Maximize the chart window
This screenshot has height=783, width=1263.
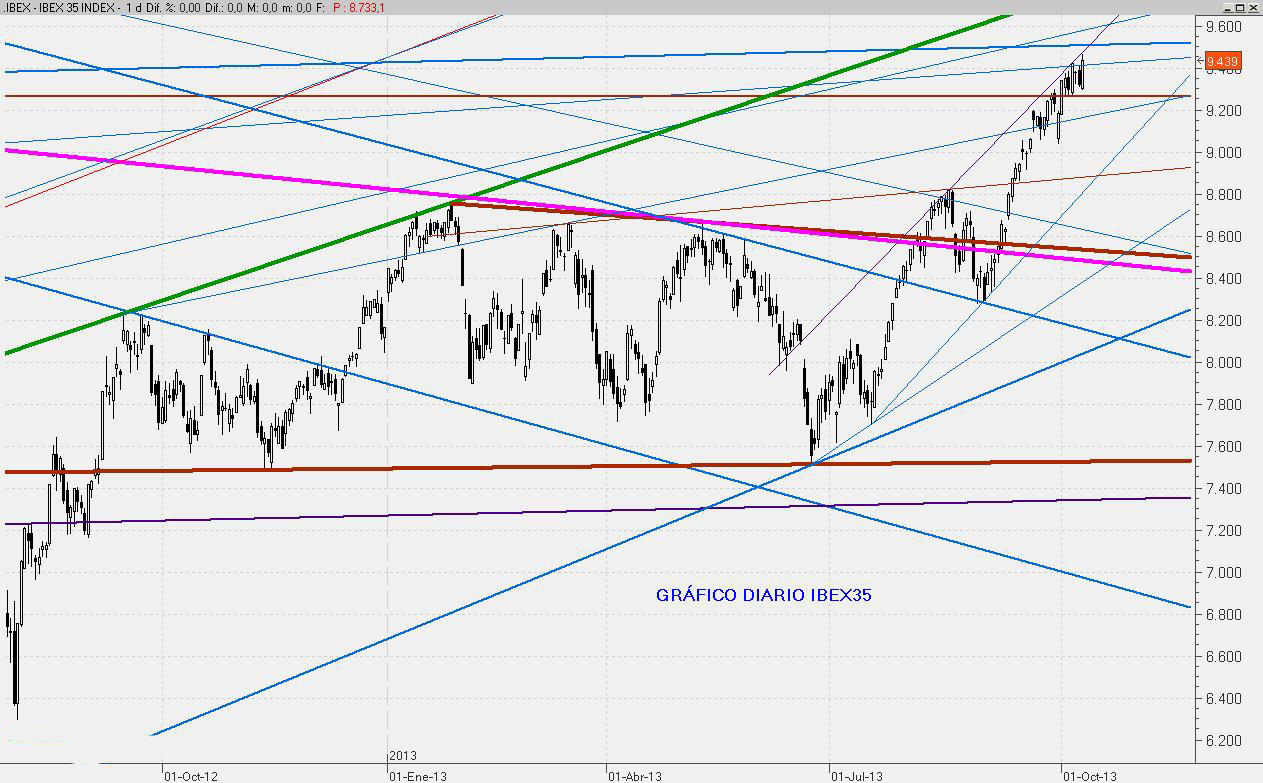point(1239,7)
